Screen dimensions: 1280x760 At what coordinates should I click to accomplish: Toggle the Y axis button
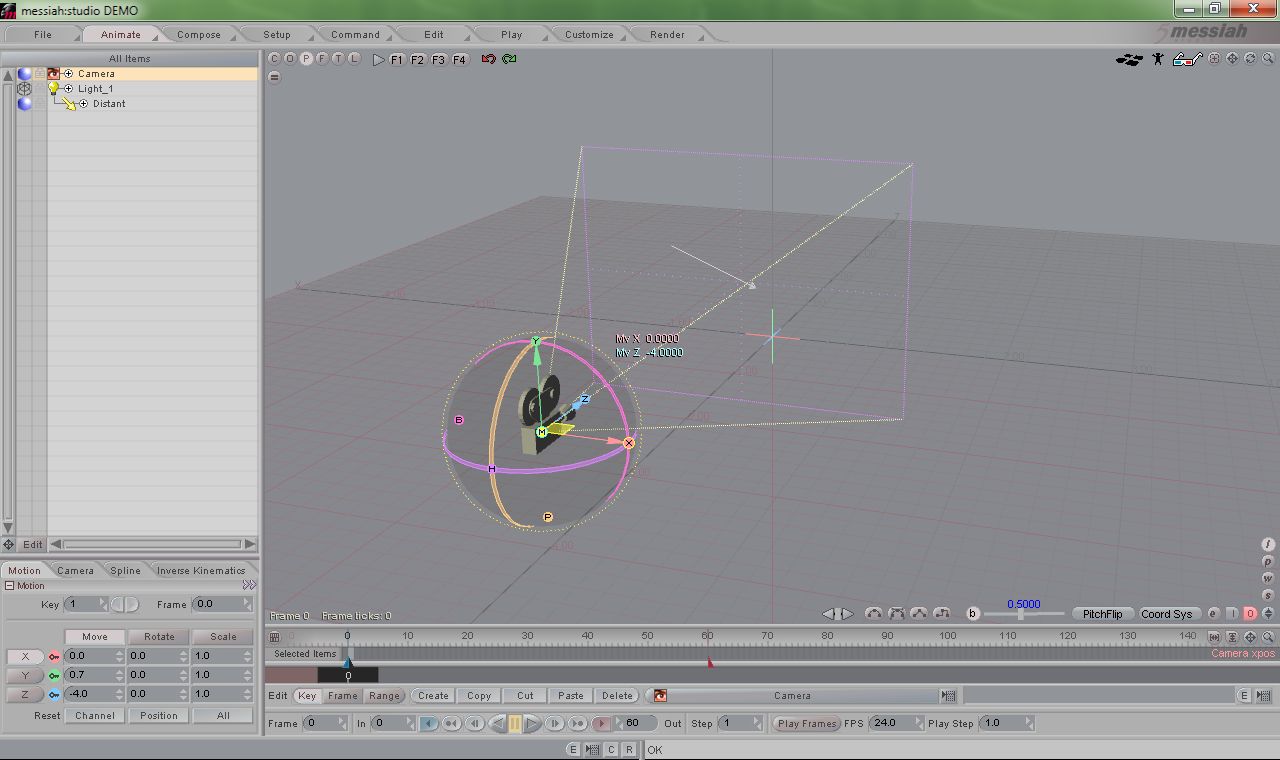click(24, 676)
